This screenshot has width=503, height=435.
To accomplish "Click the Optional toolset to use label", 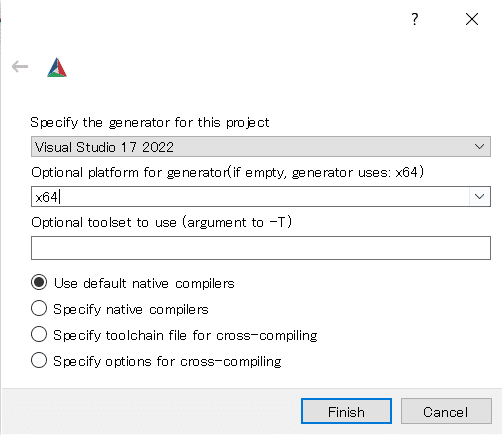I will (162, 222).
